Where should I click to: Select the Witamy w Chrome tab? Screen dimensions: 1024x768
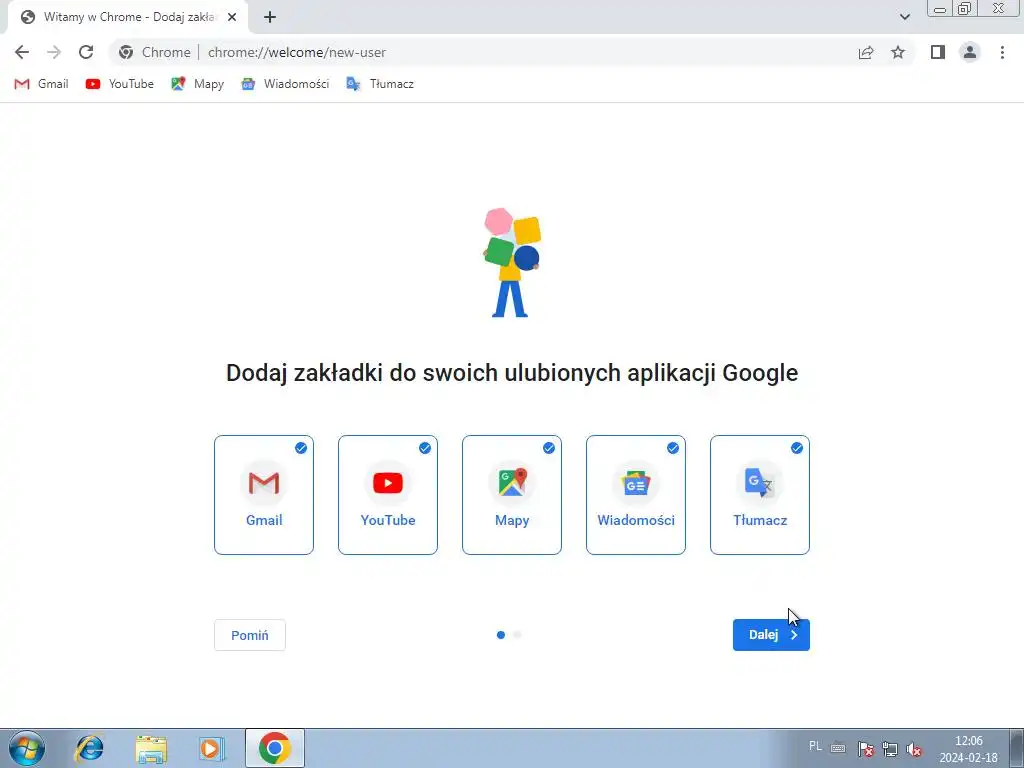pyautogui.click(x=129, y=17)
